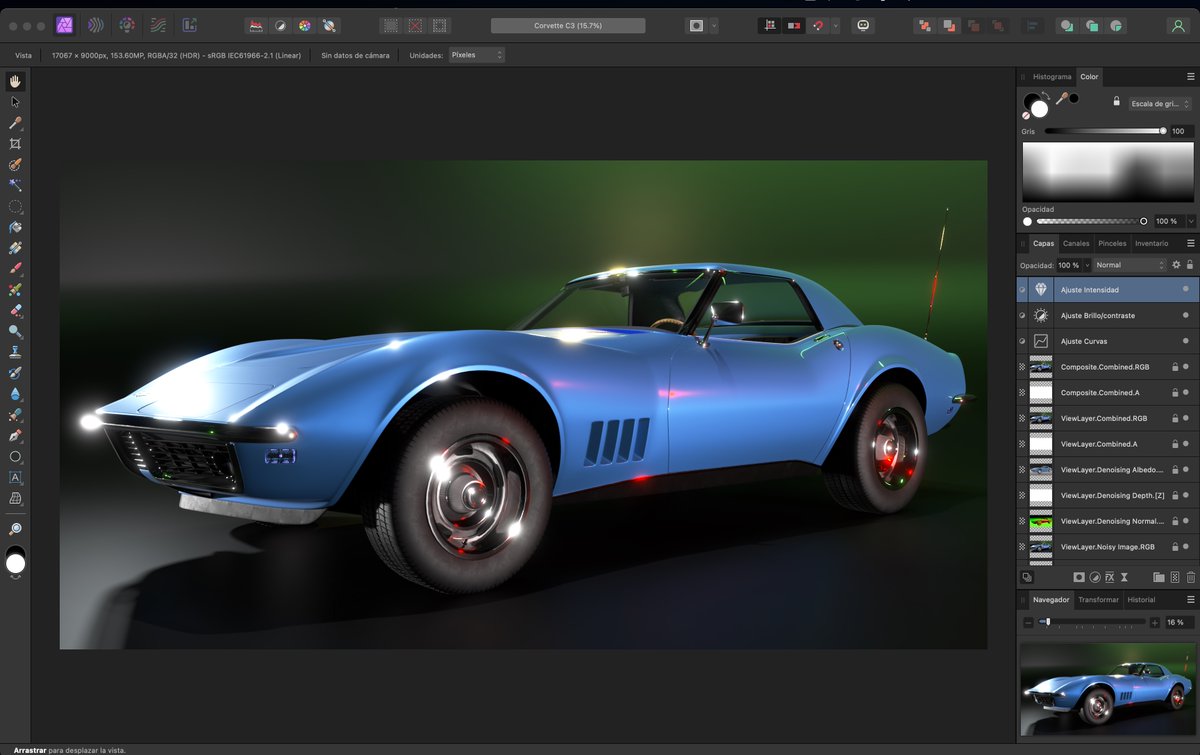Toggle lock on Composite.Combined.A layer
The width and height of the screenshot is (1200, 755).
(1175, 393)
